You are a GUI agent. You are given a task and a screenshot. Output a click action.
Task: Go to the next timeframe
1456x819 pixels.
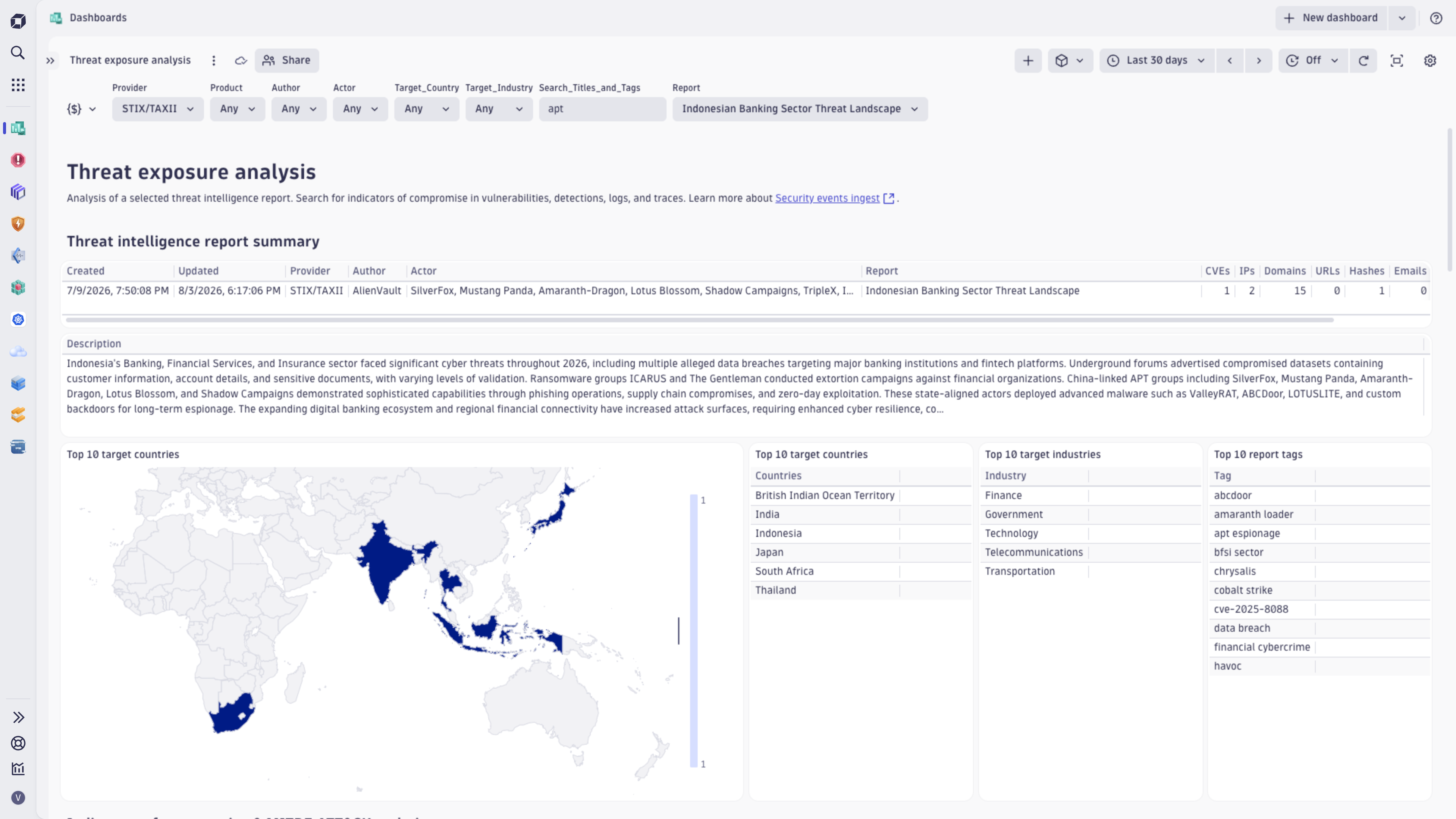click(x=1259, y=61)
